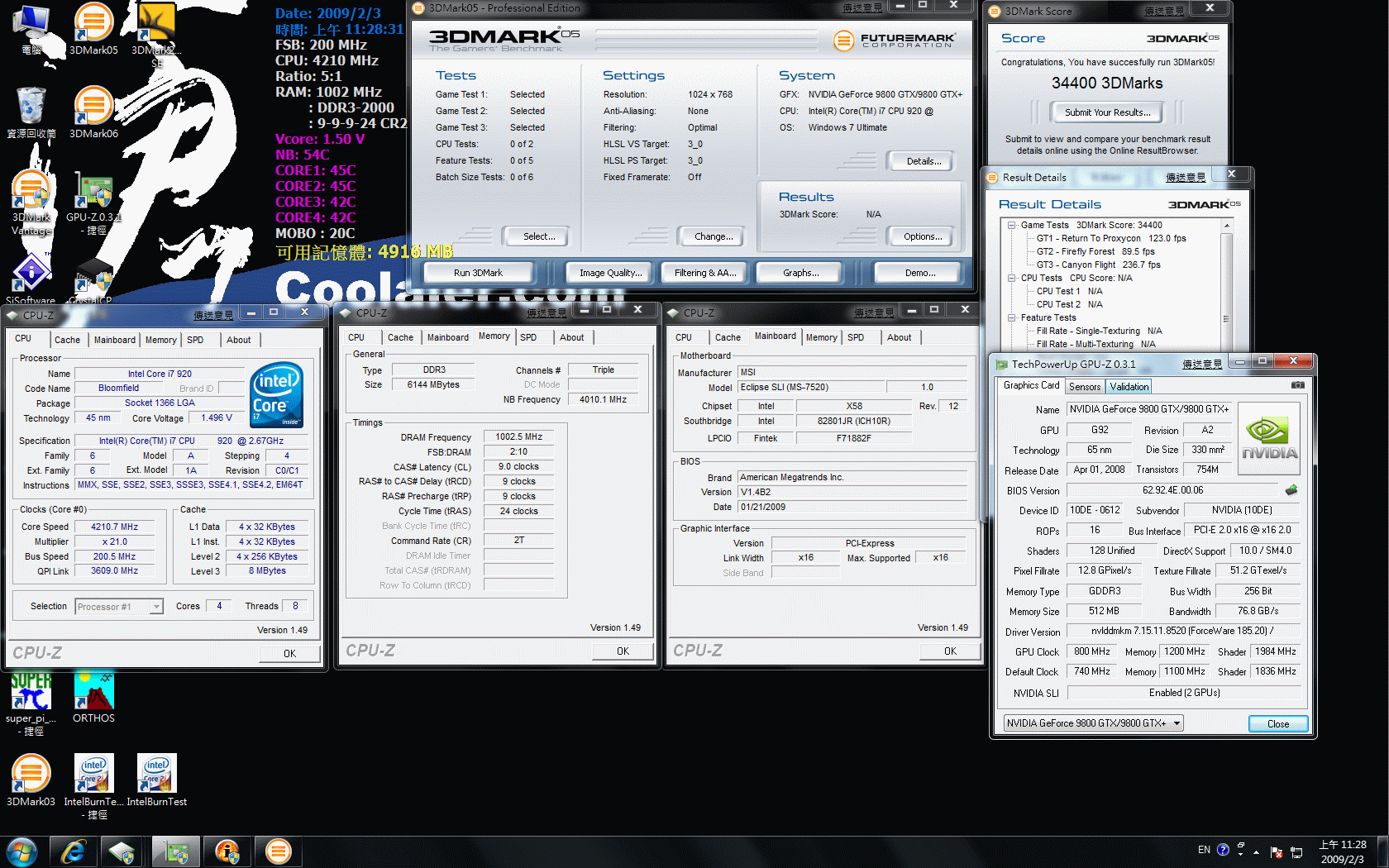
Task: Launch the ORTHOS desktop shortcut
Action: click(93, 698)
